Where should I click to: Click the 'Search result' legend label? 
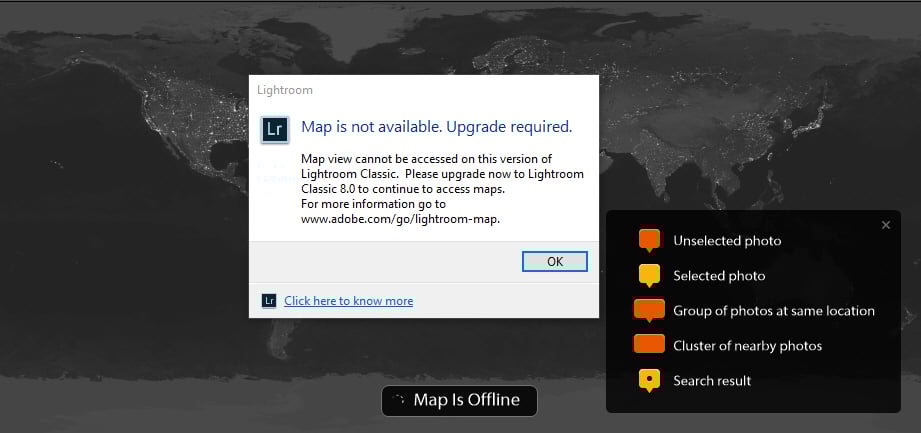(712, 381)
